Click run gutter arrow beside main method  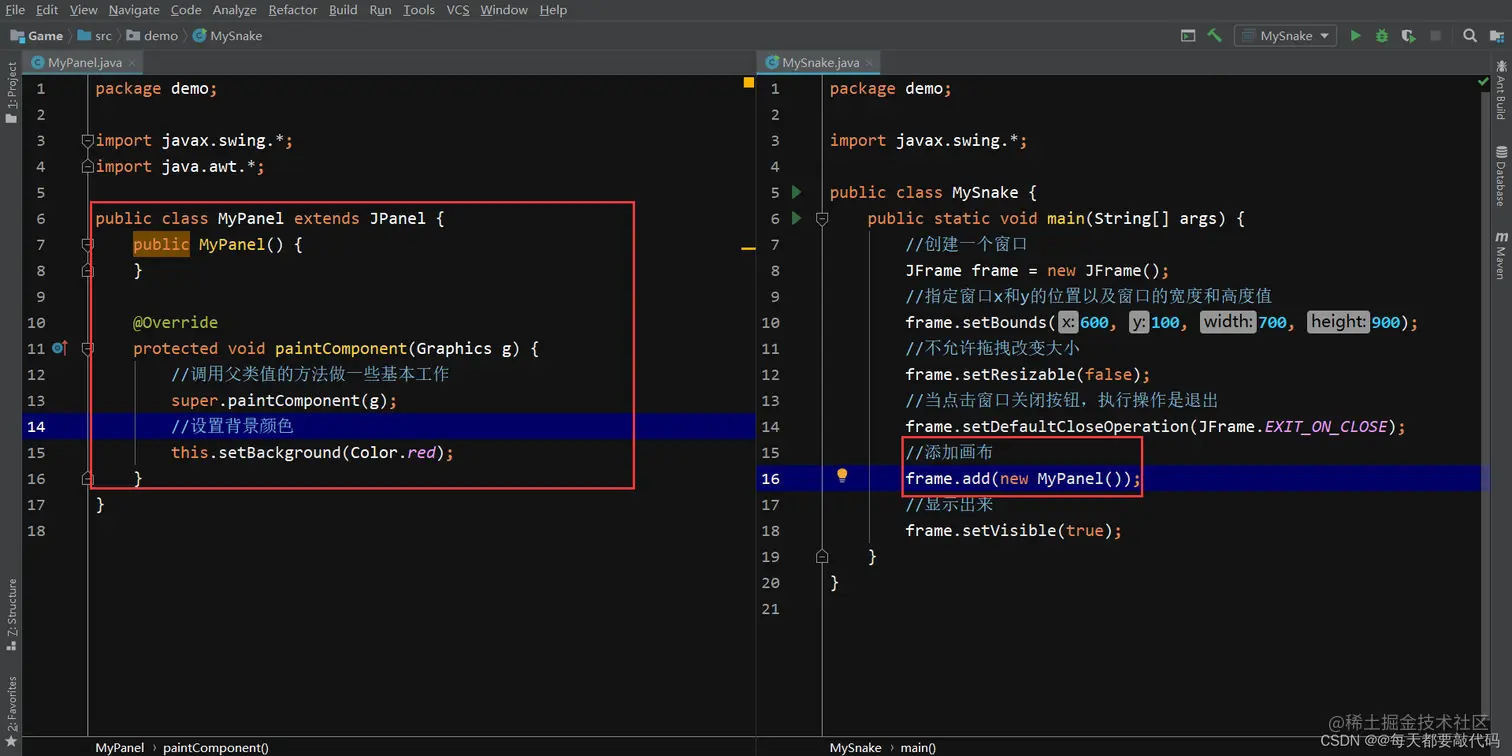(796, 218)
